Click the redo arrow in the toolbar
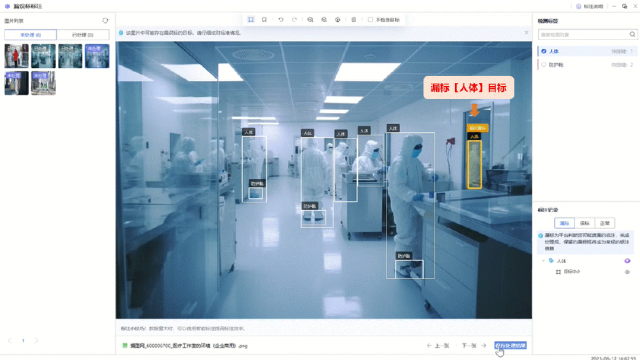Screen dimensions: 640x360 pyautogui.click(x=294, y=20)
